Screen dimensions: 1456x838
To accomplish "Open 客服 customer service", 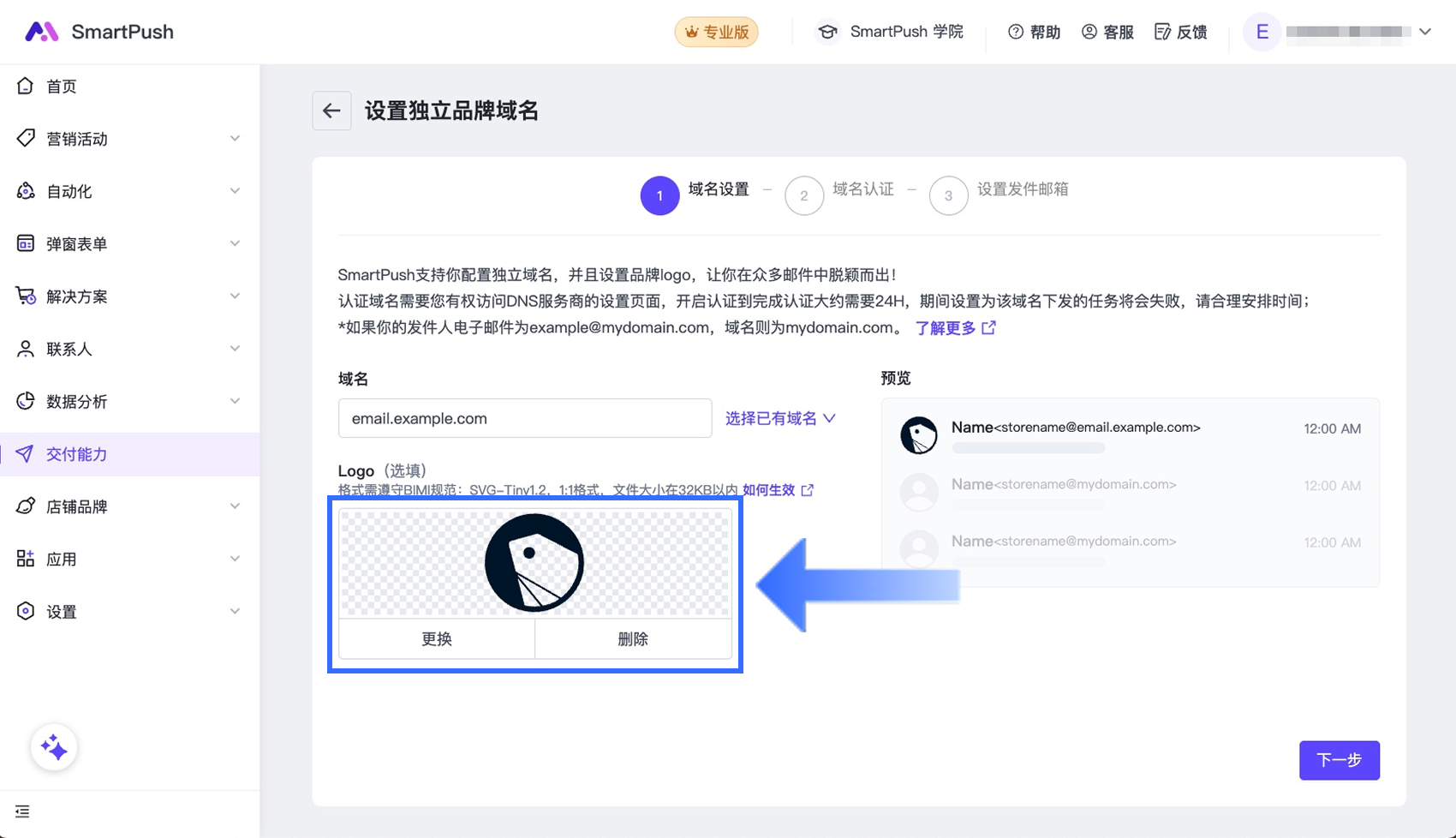I will [x=1107, y=32].
